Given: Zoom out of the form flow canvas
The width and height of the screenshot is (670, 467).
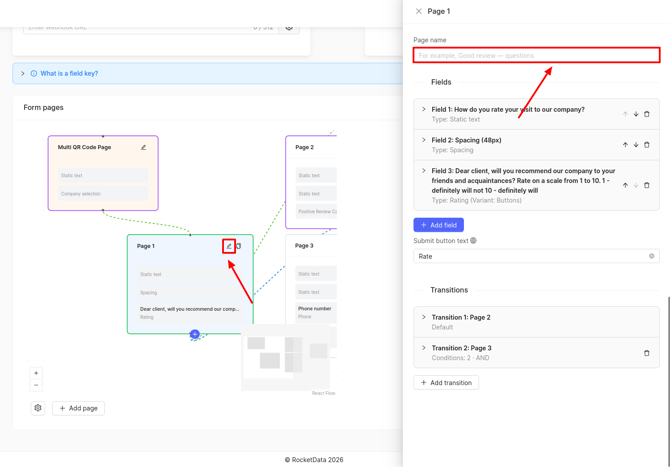Looking at the screenshot, I should pyautogui.click(x=36, y=385).
